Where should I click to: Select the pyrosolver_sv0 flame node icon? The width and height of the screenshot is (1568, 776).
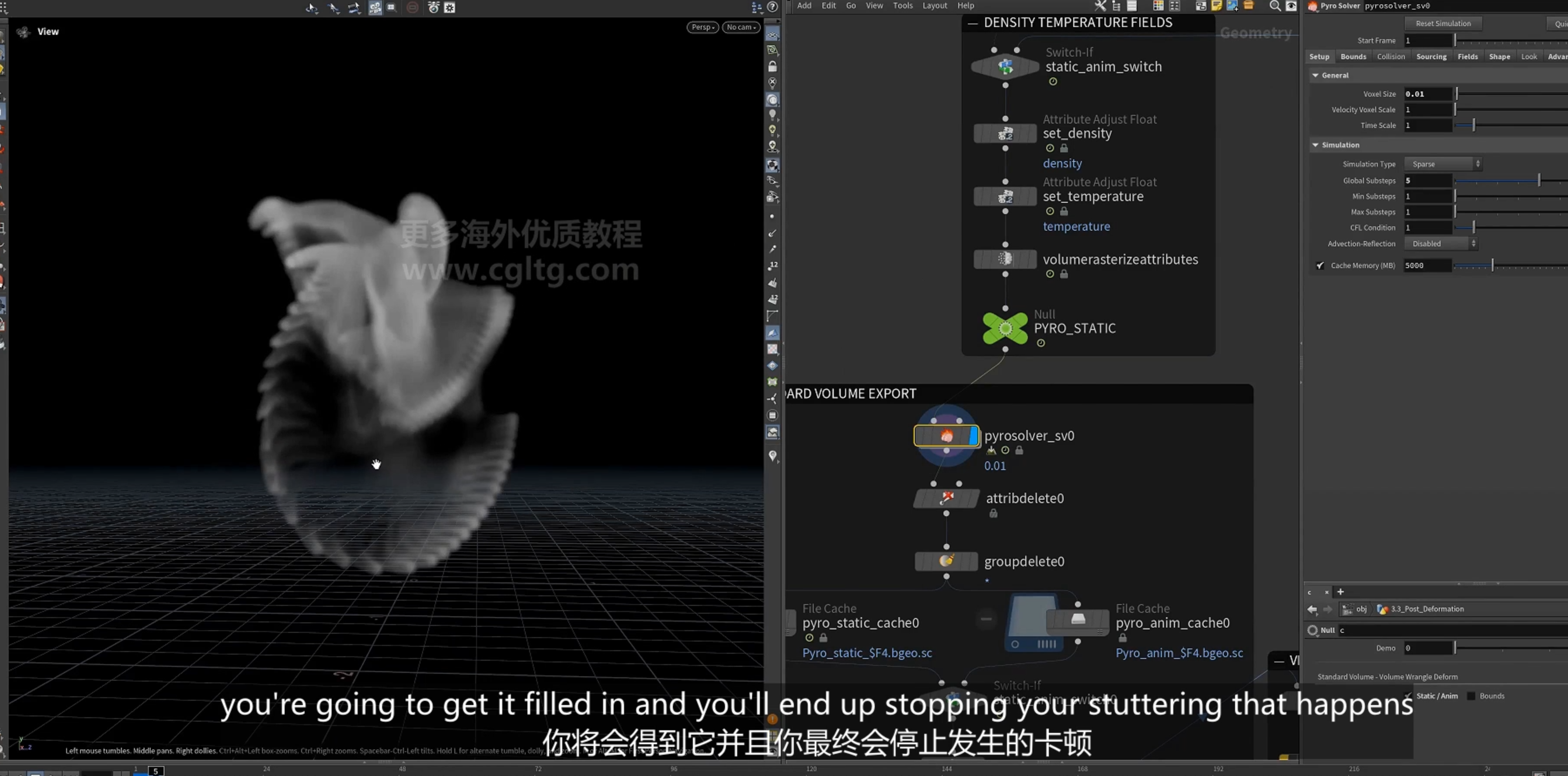[x=946, y=436]
